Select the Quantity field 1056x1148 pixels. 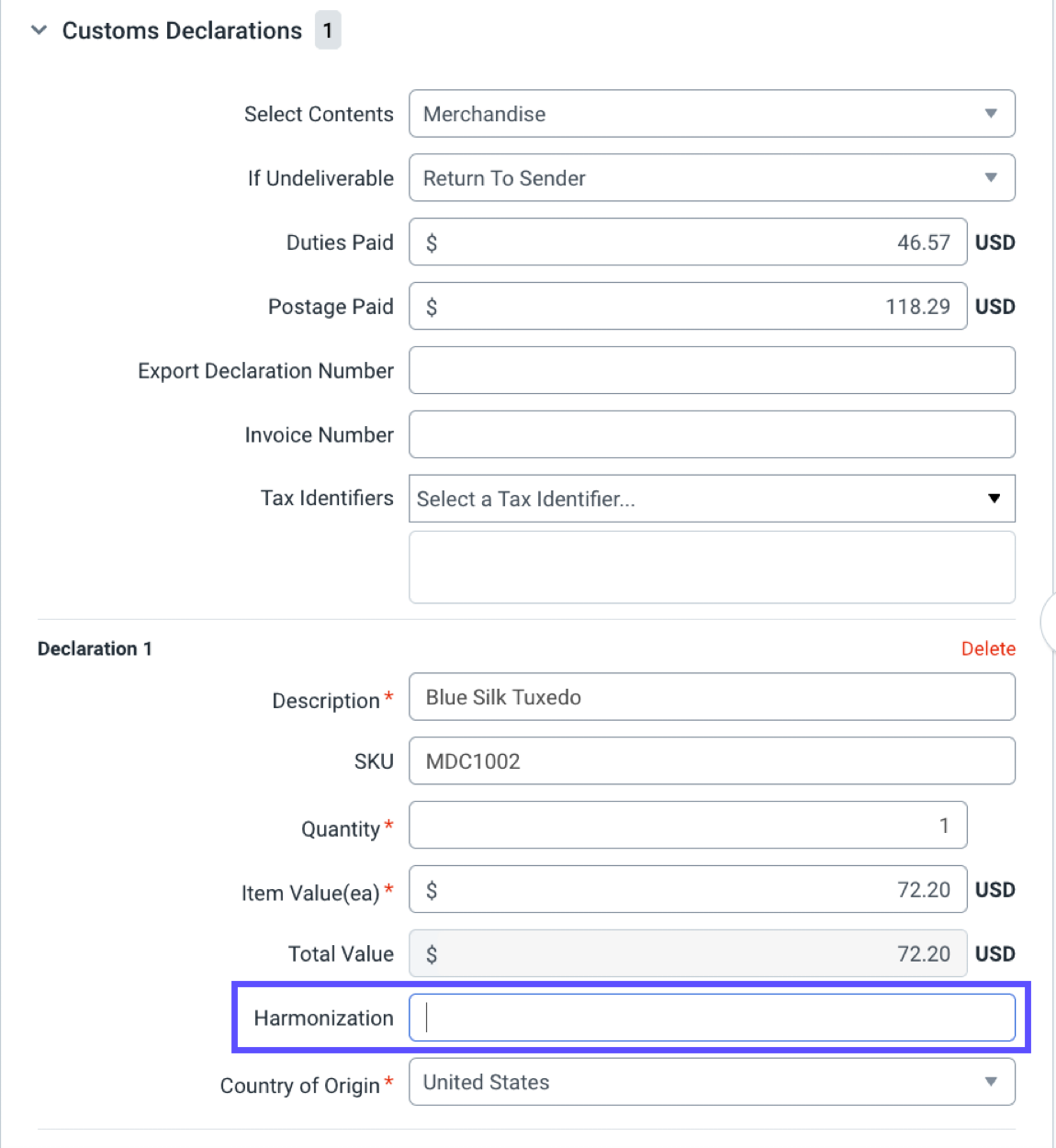pyautogui.click(x=689, y=825)
